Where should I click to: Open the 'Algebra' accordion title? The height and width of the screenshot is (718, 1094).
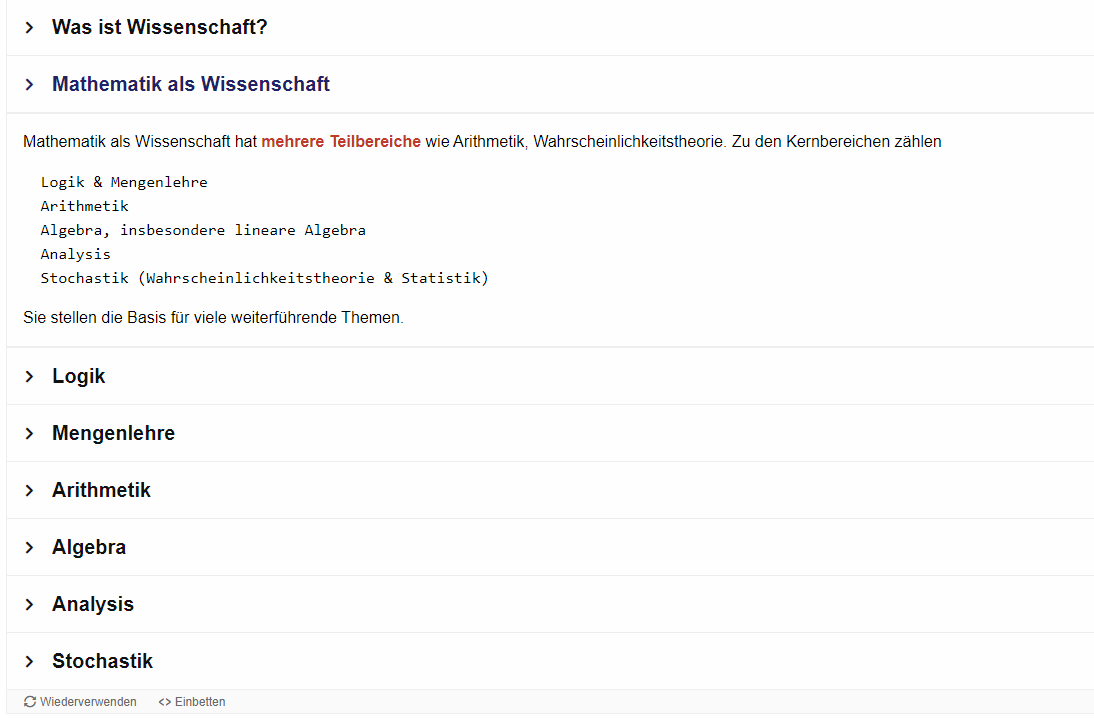pyautogui.click(x=89, y=548)
